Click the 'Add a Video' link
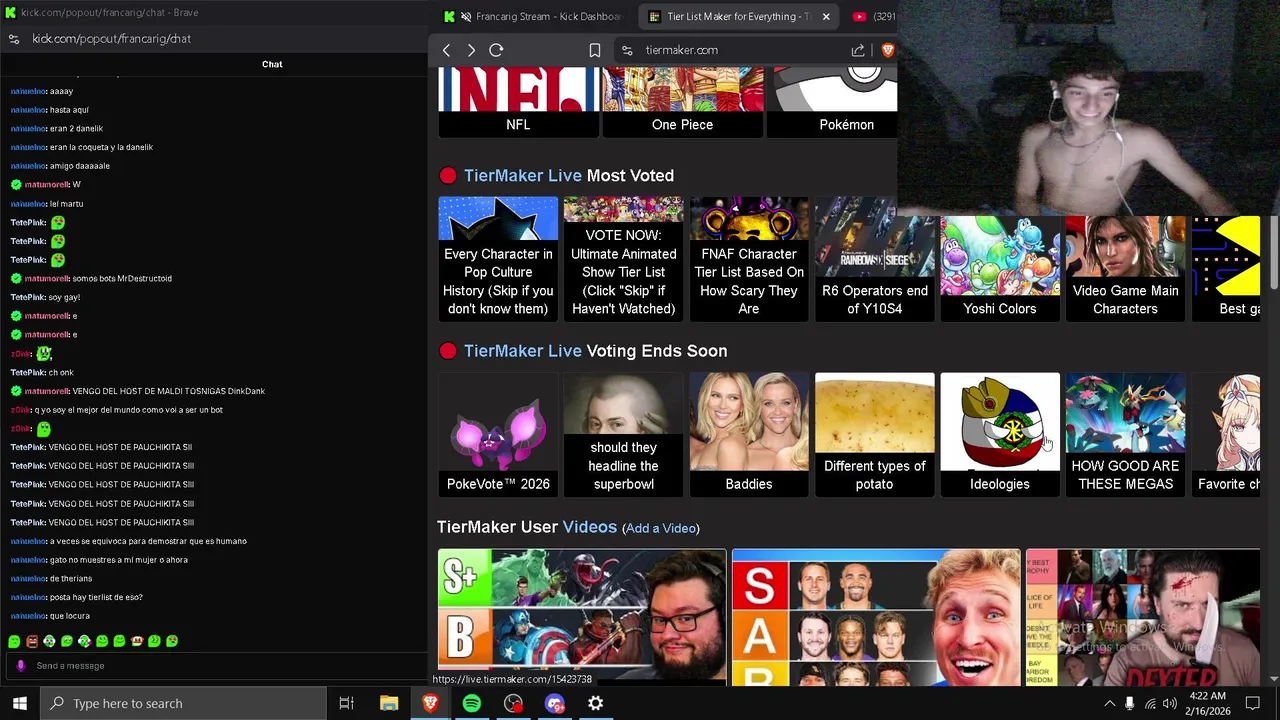Image resolution: width=1280 pixels, height=720 pixels. [x=660, y=528]
